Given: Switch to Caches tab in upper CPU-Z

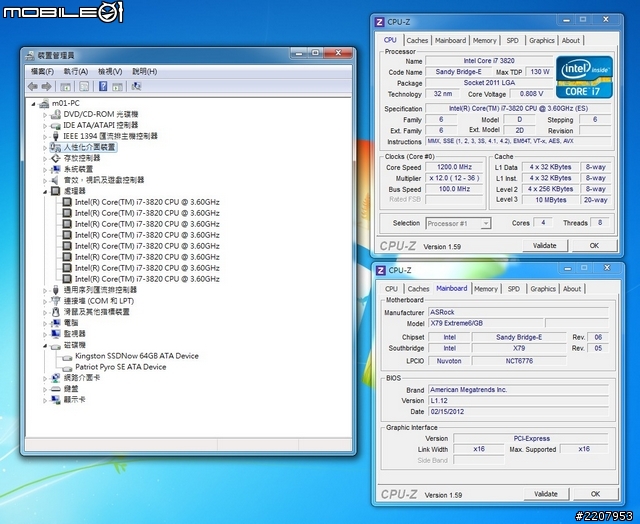Looking at the screenshot, I should pos(417,40).
